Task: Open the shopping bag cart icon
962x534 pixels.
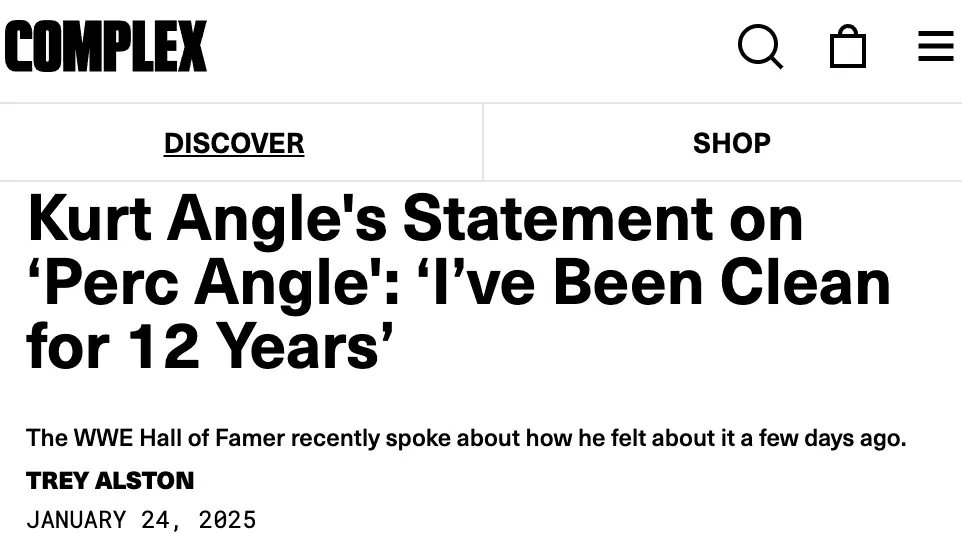Action: tap(848, 46)
